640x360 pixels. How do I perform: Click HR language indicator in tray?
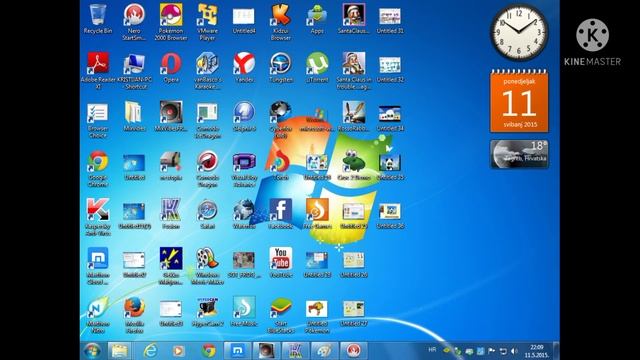(x=432, y=350)
